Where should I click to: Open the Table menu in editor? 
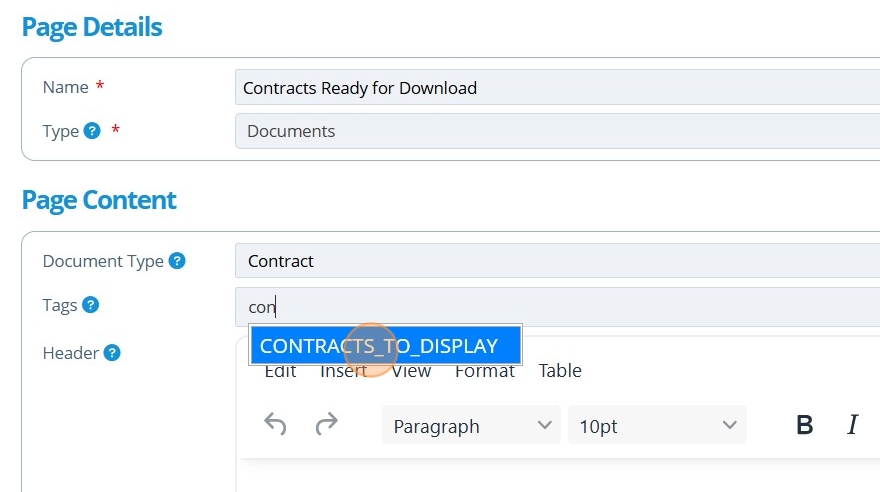pyautogui.click(x=560, y=371)
